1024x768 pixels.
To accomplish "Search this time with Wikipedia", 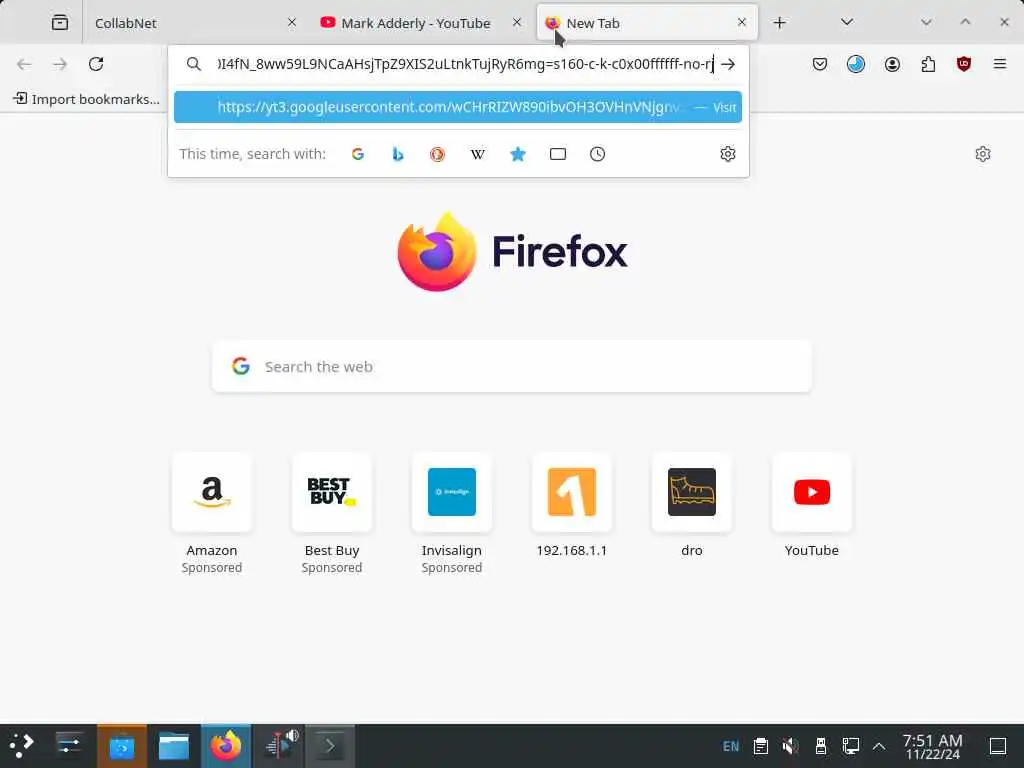I will (477, 154).
